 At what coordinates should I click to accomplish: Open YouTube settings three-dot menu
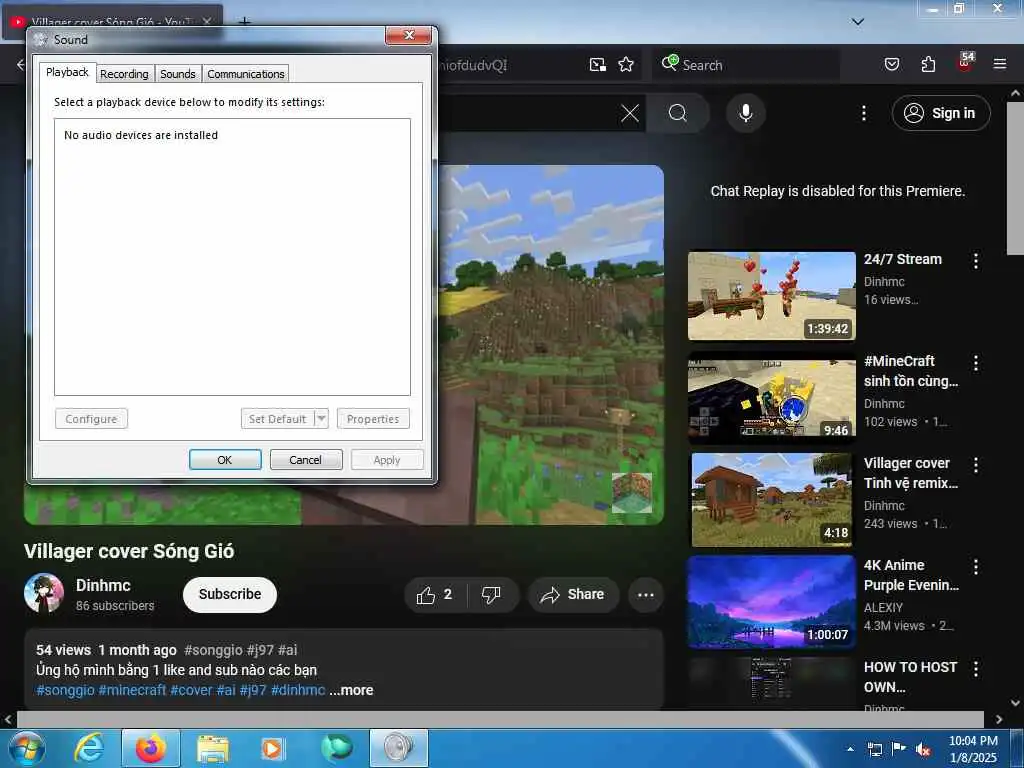pyautogui.click(x=864, y=114)
